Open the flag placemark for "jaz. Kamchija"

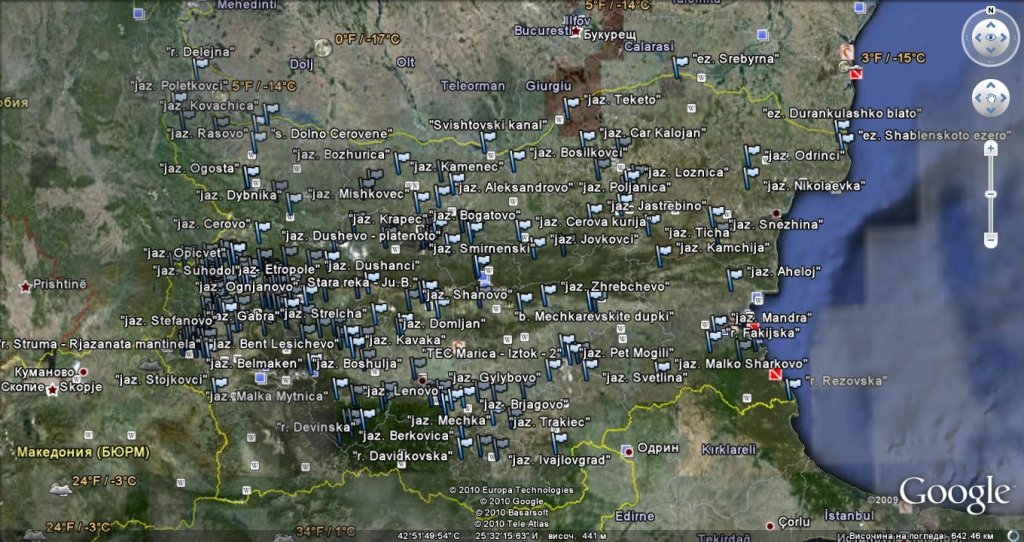click(663, 255)
